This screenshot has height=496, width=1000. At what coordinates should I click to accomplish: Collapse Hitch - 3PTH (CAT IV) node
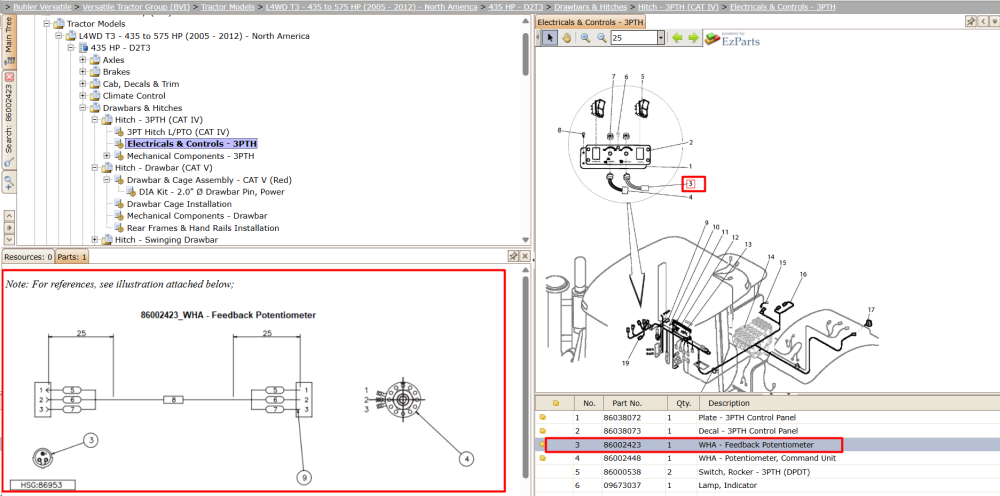95,120
